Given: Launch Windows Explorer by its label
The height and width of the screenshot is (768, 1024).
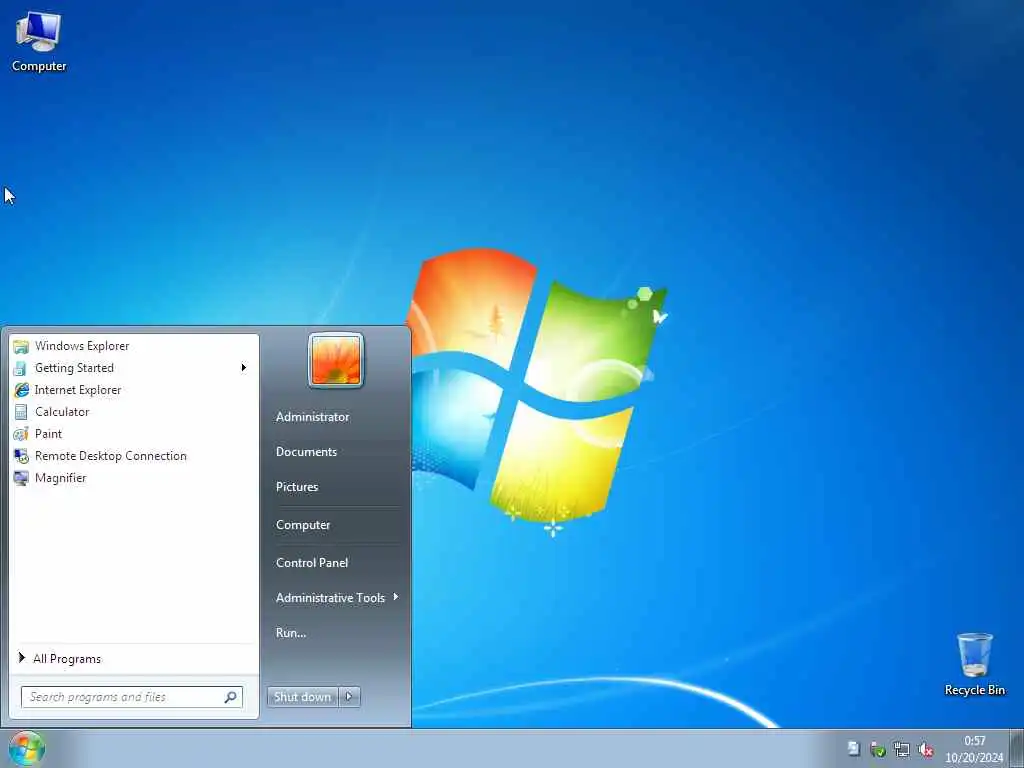Looking at the screenshot, I should 82,346.
